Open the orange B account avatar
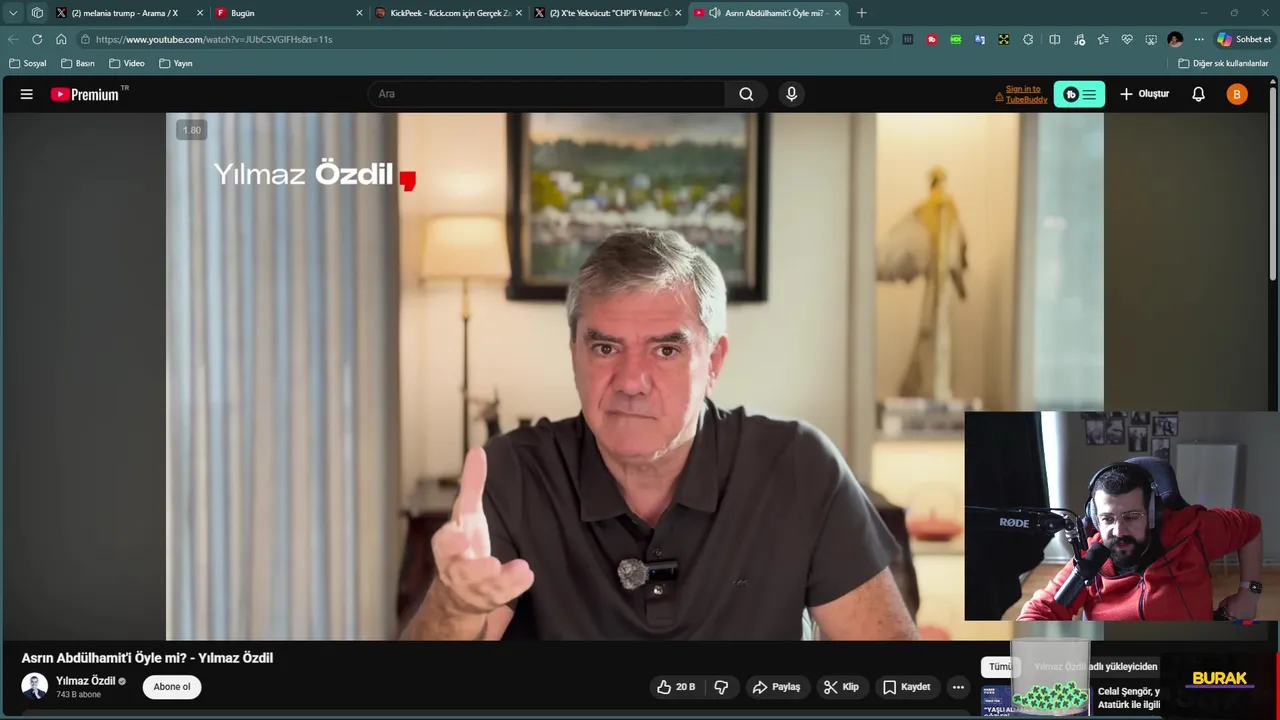The height and width of the screenshot is (720, 1280). click(1237, 94)
